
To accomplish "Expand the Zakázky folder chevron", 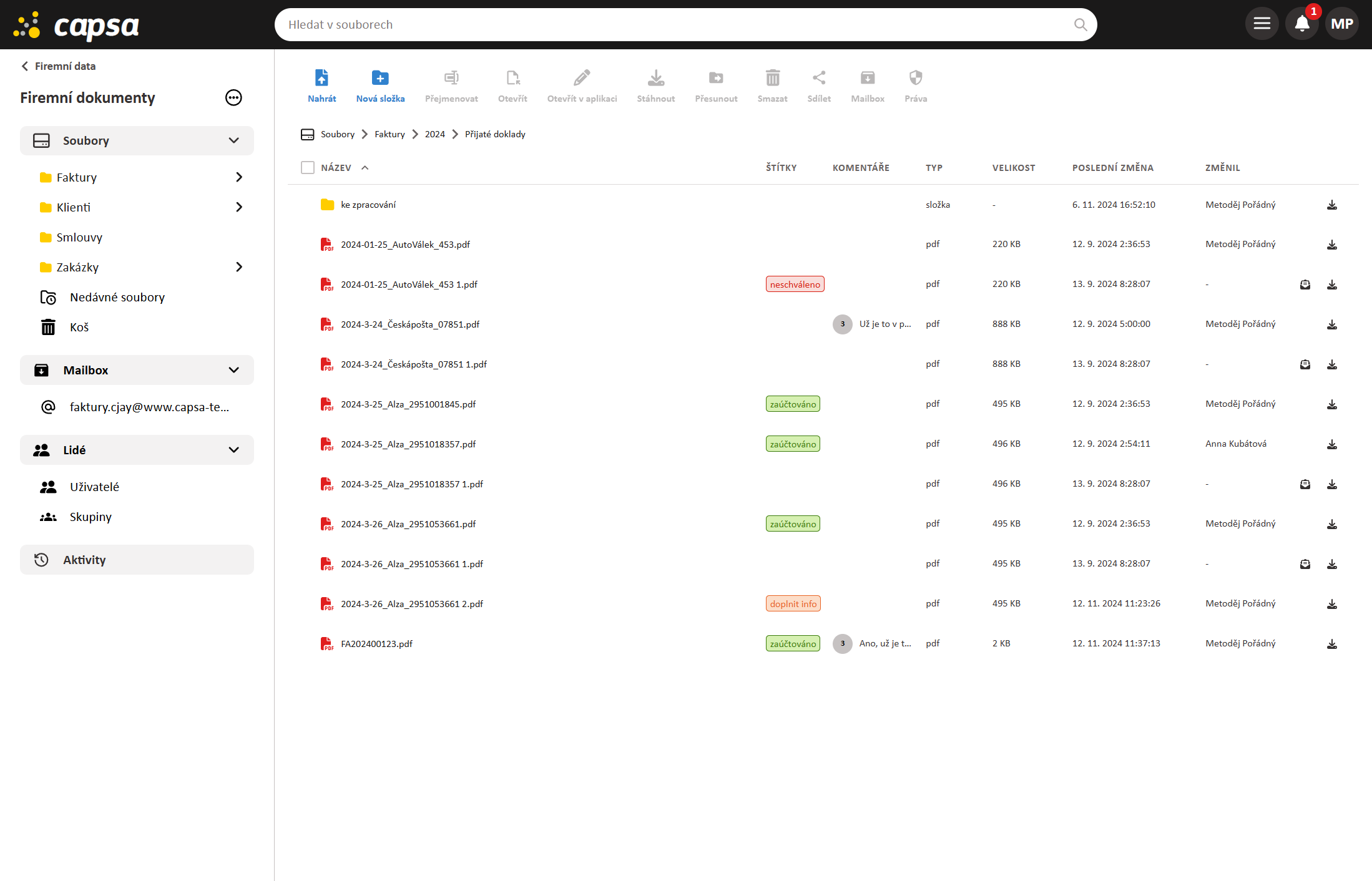I will tap(238, 267).
